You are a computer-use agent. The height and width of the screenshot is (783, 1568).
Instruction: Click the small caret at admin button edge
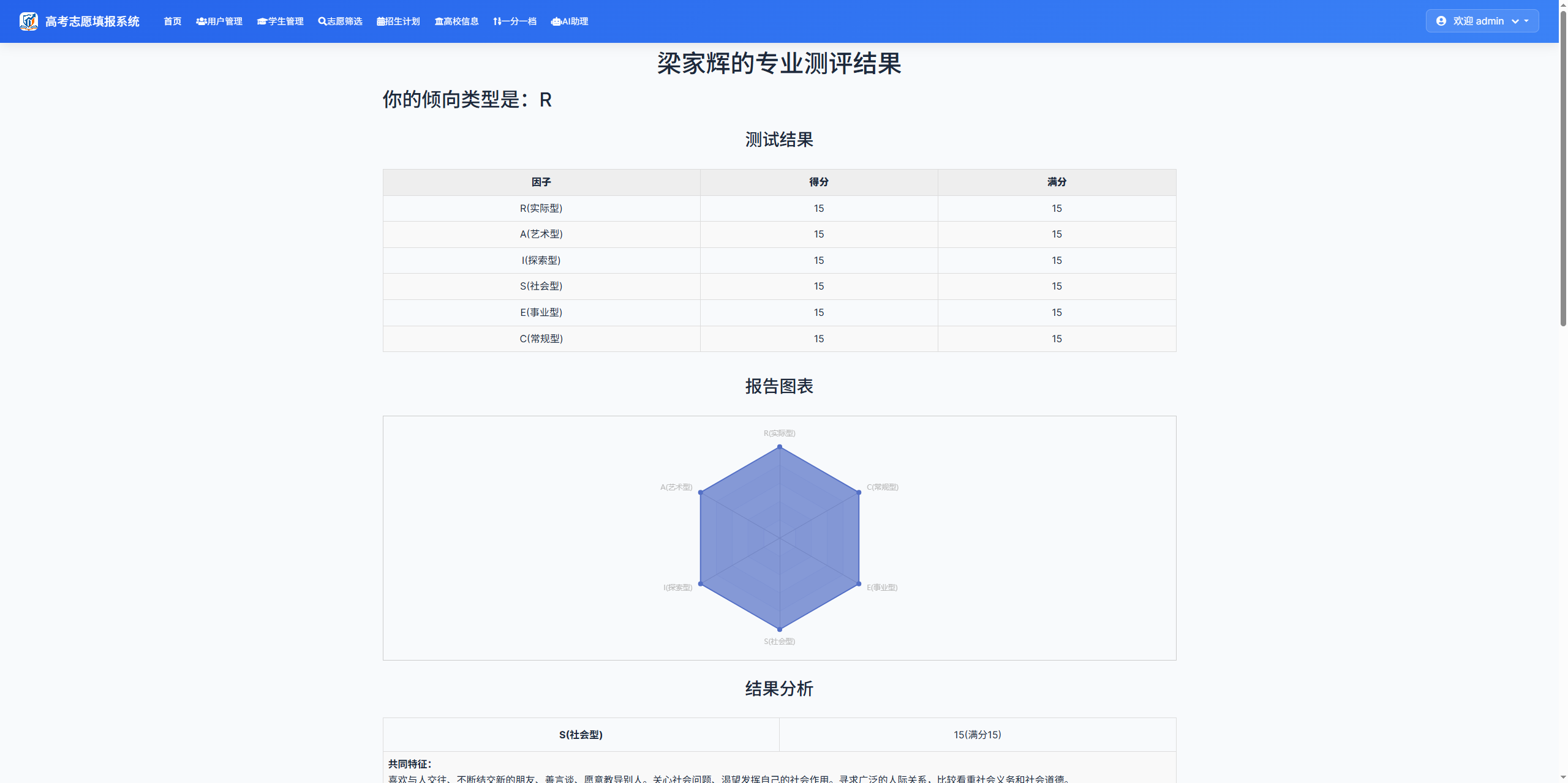[1526, 21]
